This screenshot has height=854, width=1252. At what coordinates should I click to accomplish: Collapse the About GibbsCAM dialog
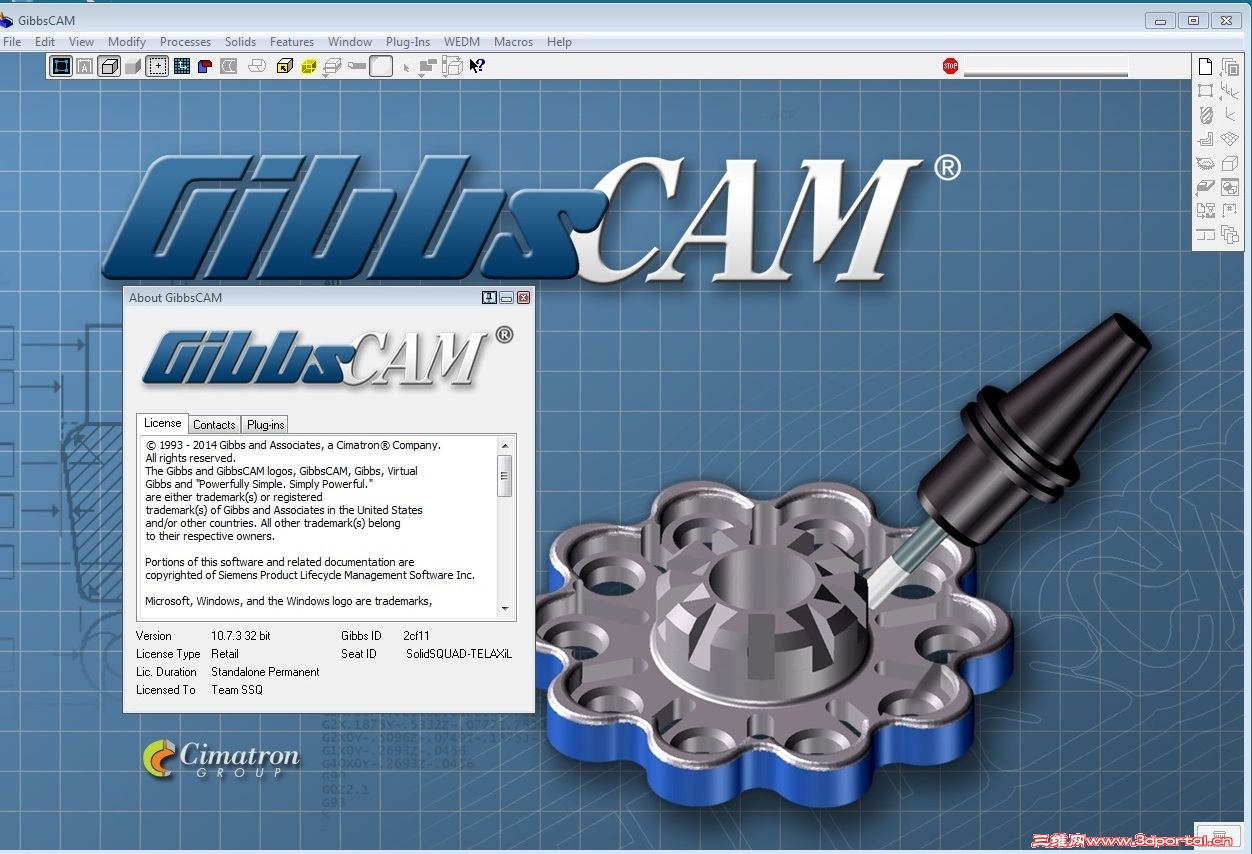[x=507, y=298]
